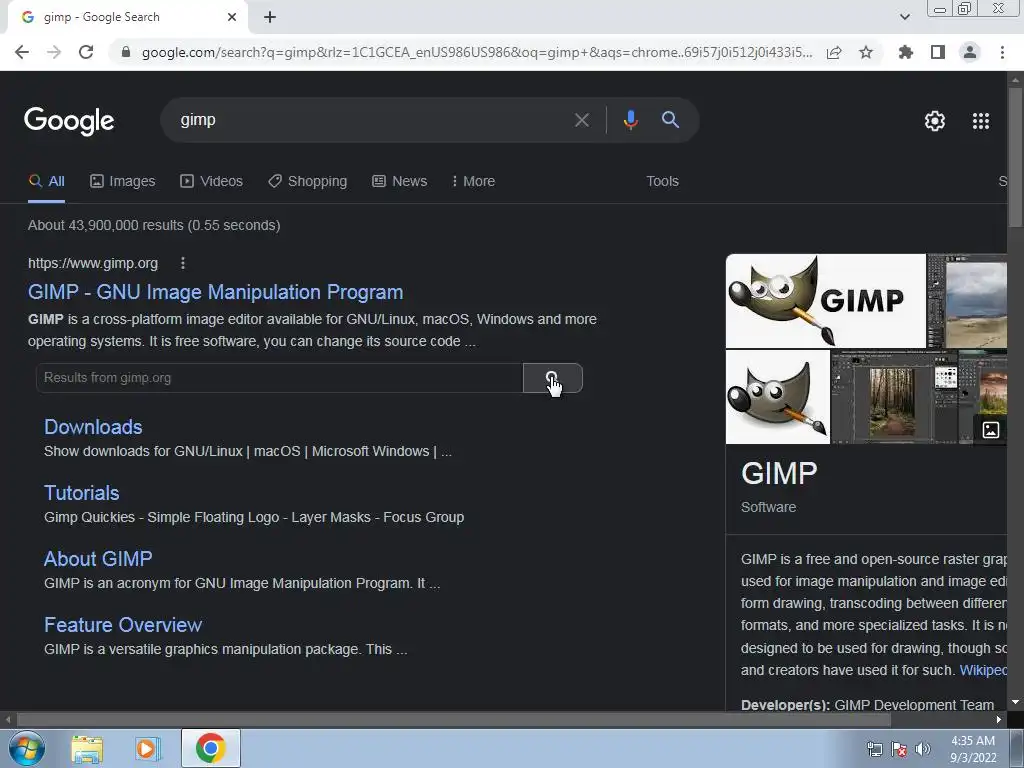Submit the search with the magnifier icon
The height and width of the screenshot is (768, 1024).
click(x=670, y=120)
